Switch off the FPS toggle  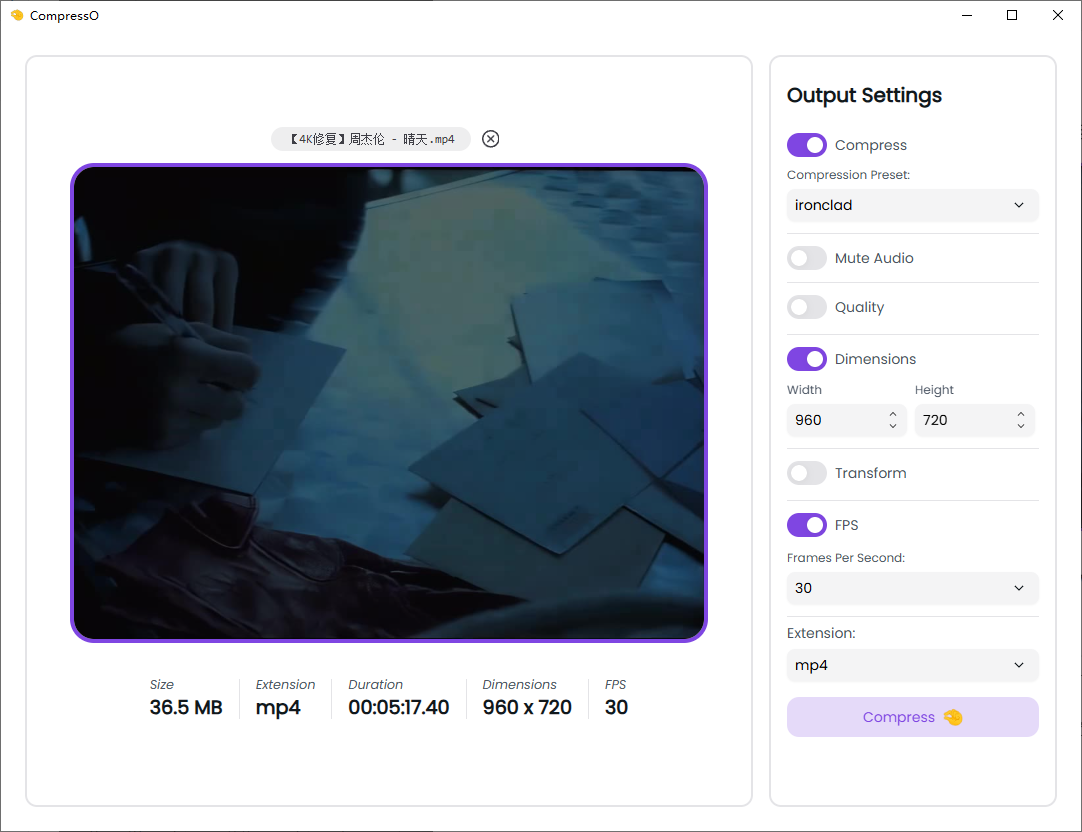[x=807, y=525]
